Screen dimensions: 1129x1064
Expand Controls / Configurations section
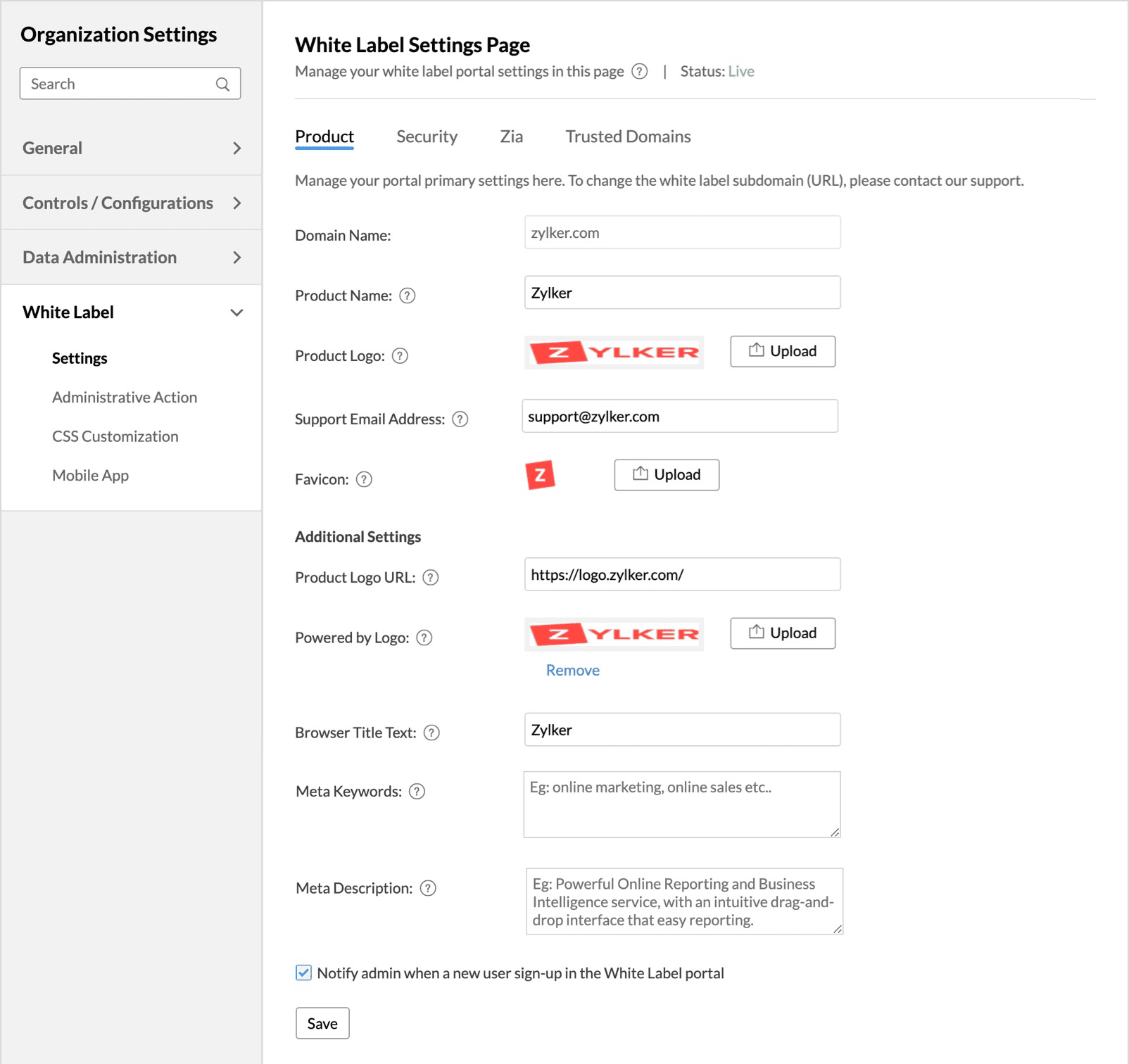132,203
